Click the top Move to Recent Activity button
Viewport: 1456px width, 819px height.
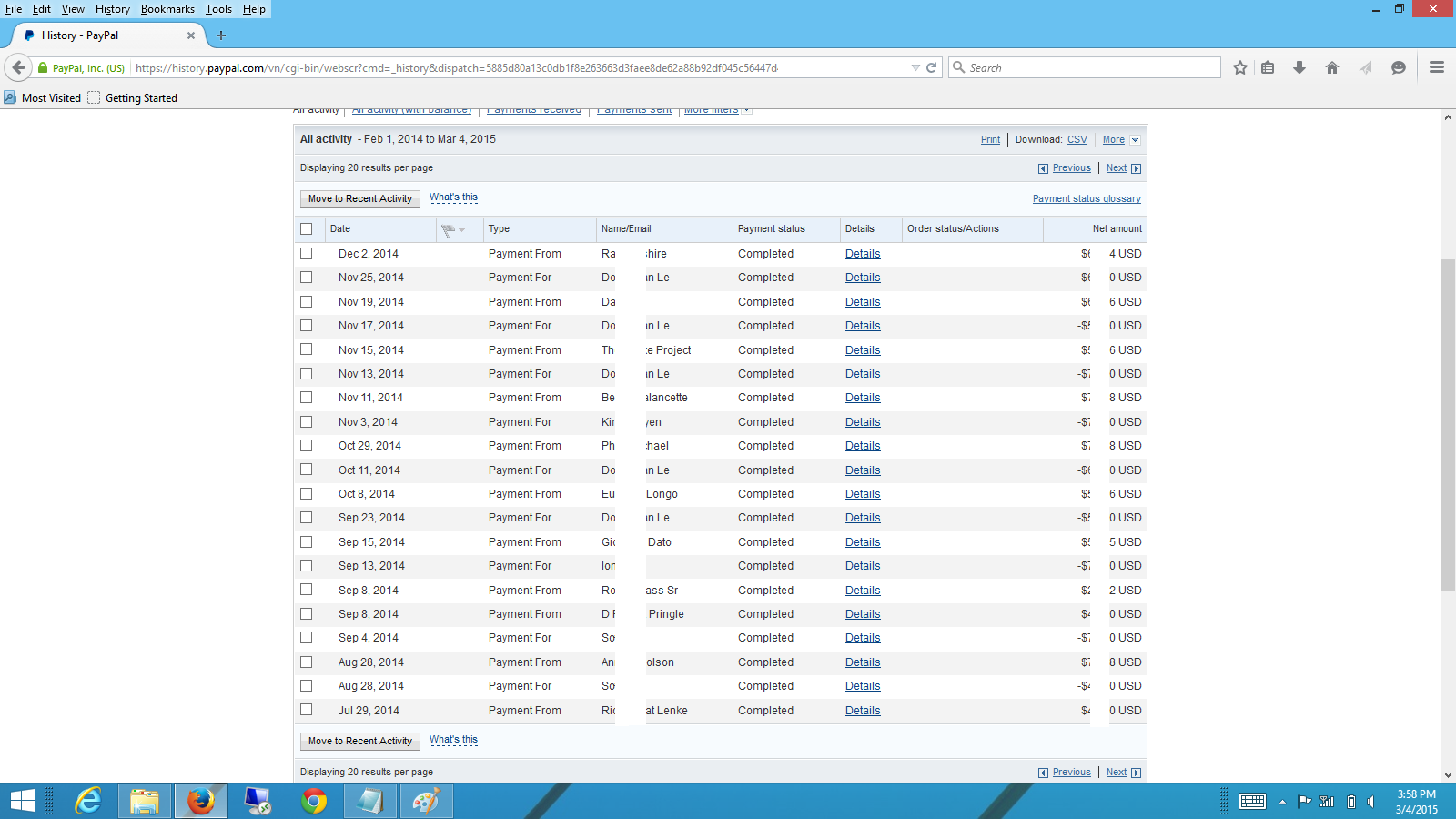(x=360, y=199)
